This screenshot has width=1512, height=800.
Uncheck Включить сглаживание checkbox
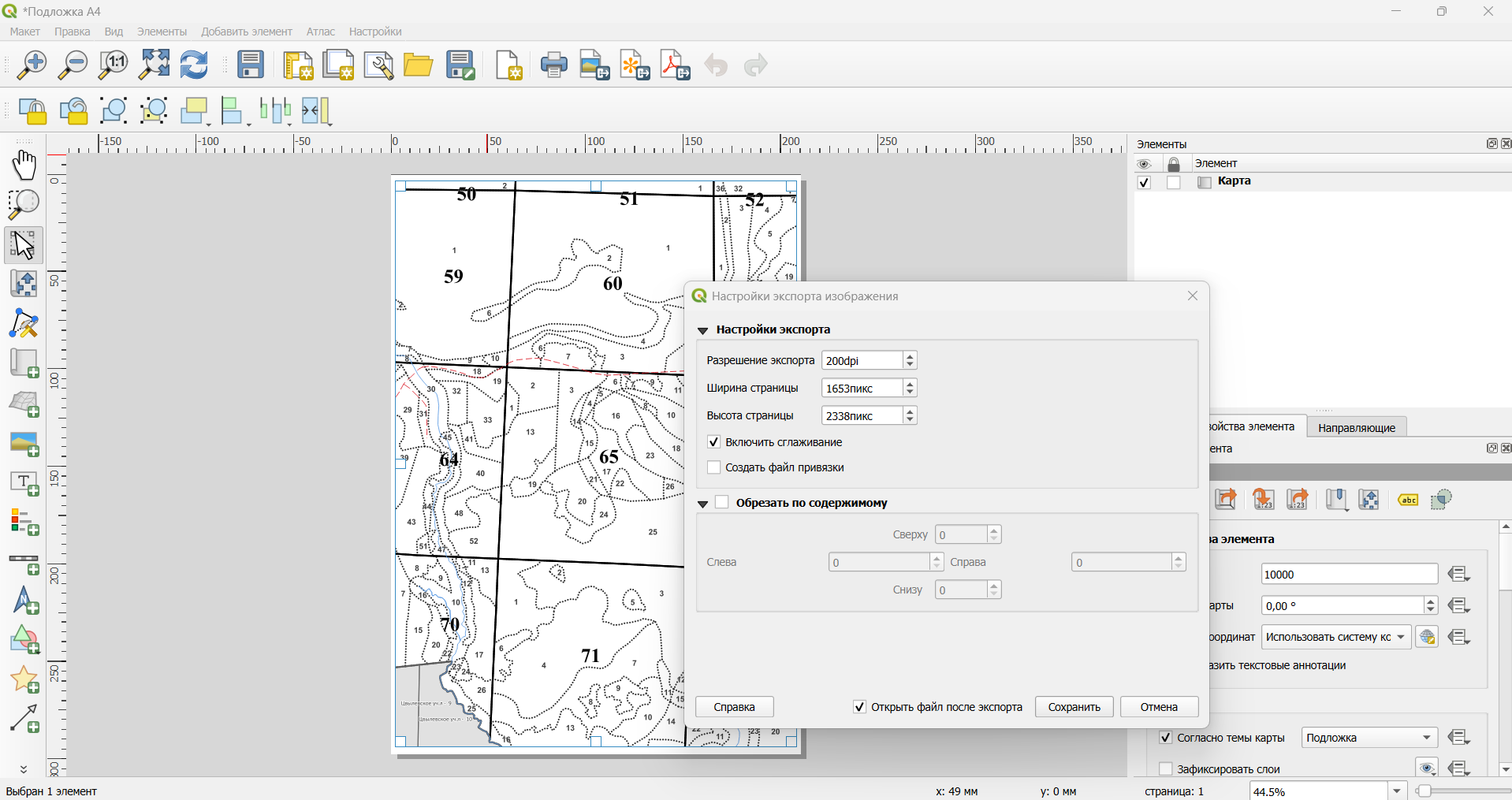(714, 442)
